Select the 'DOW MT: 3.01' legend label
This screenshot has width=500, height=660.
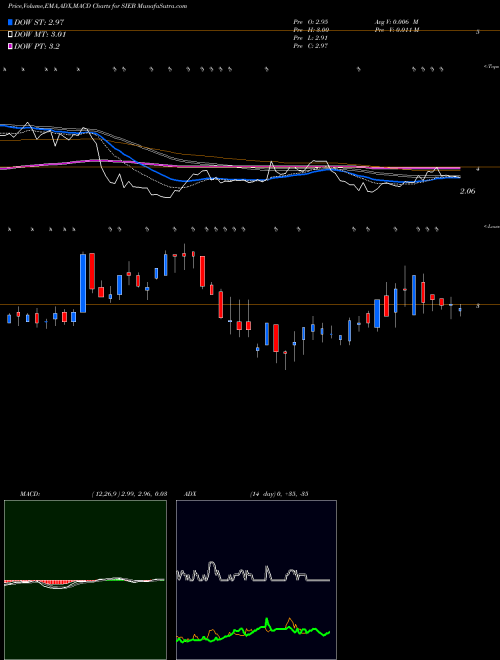pos(40,35)
